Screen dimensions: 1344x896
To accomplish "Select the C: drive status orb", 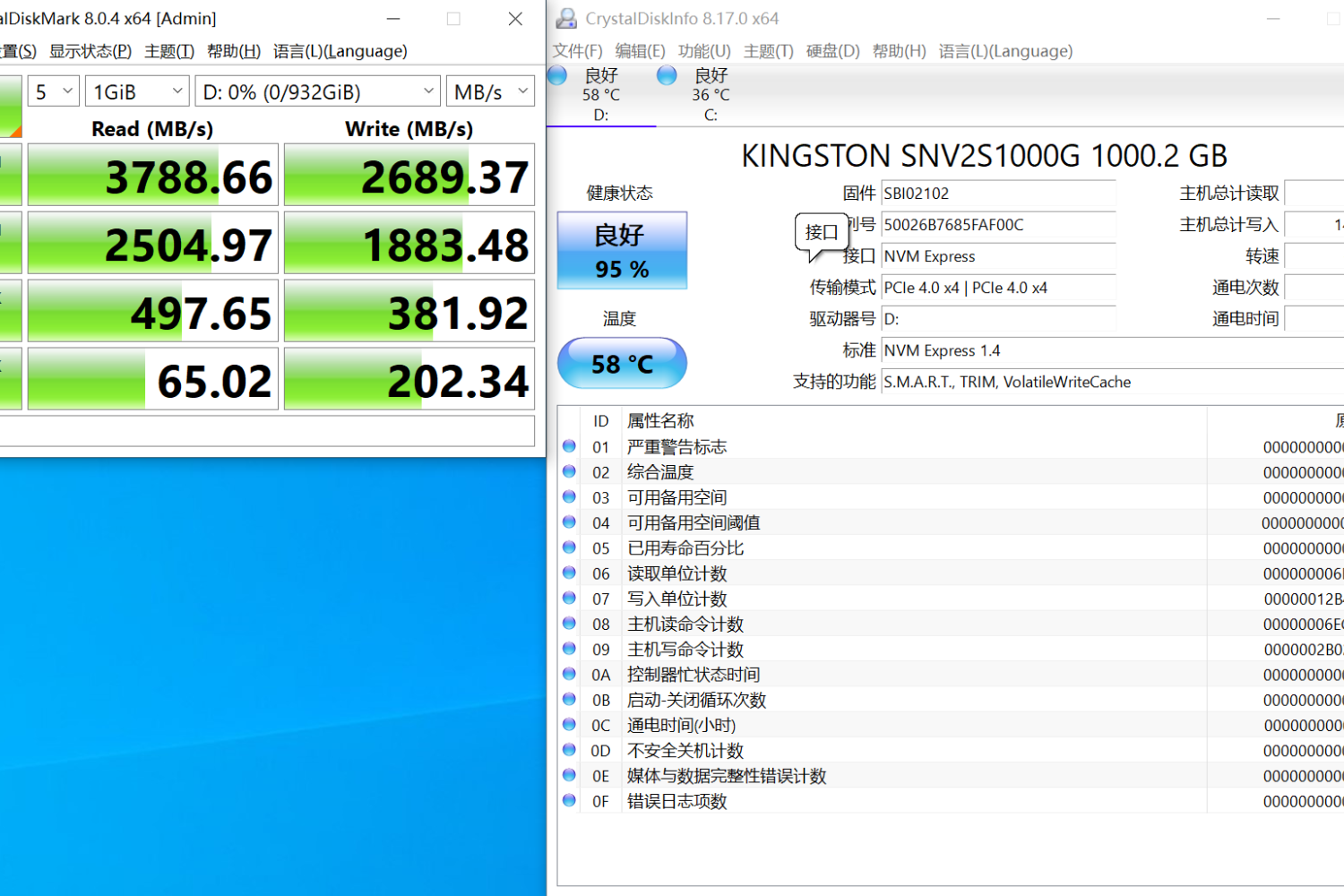I will (667, 75).
